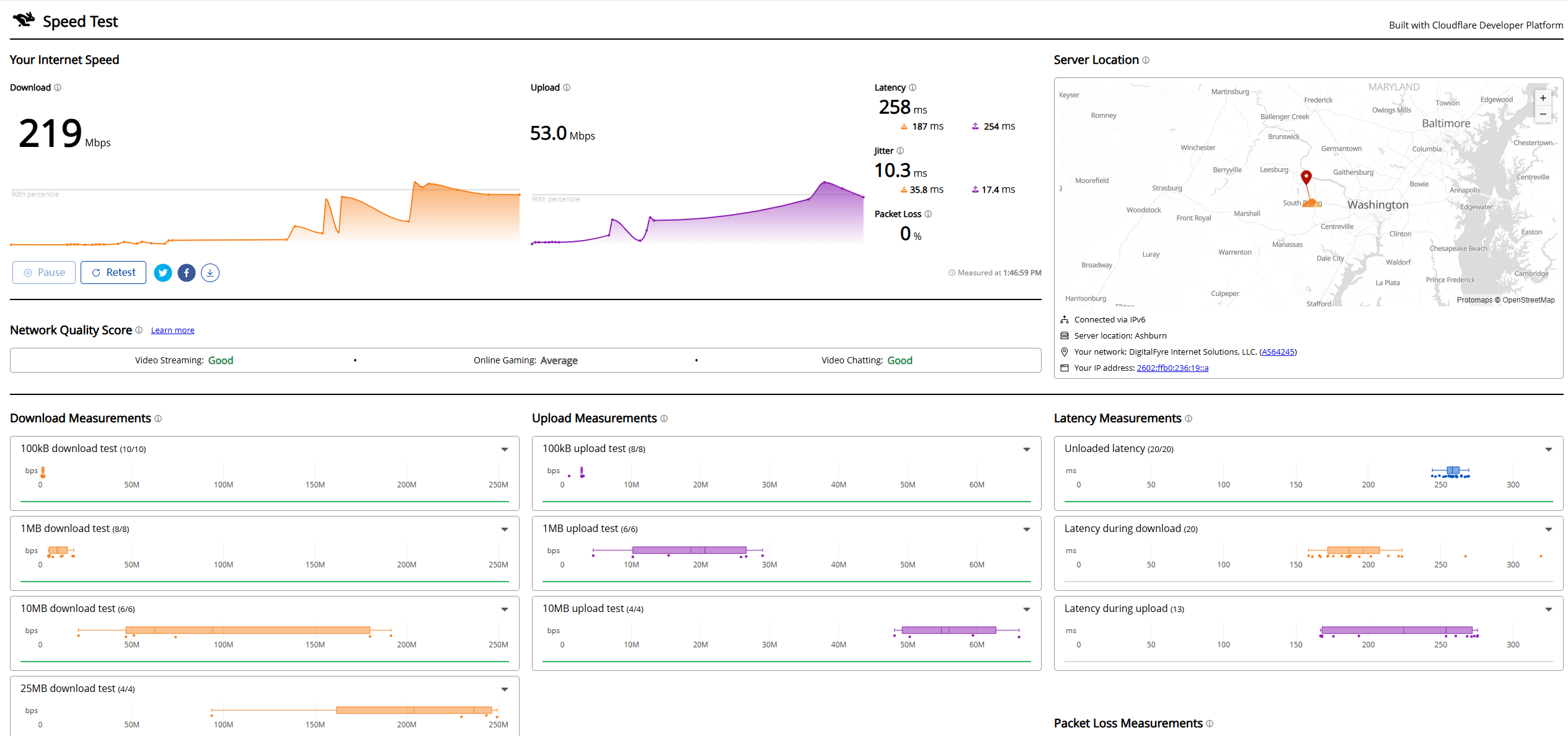Click the download results icon
This screenshot has width=1568, height=736.
[210, 273]
